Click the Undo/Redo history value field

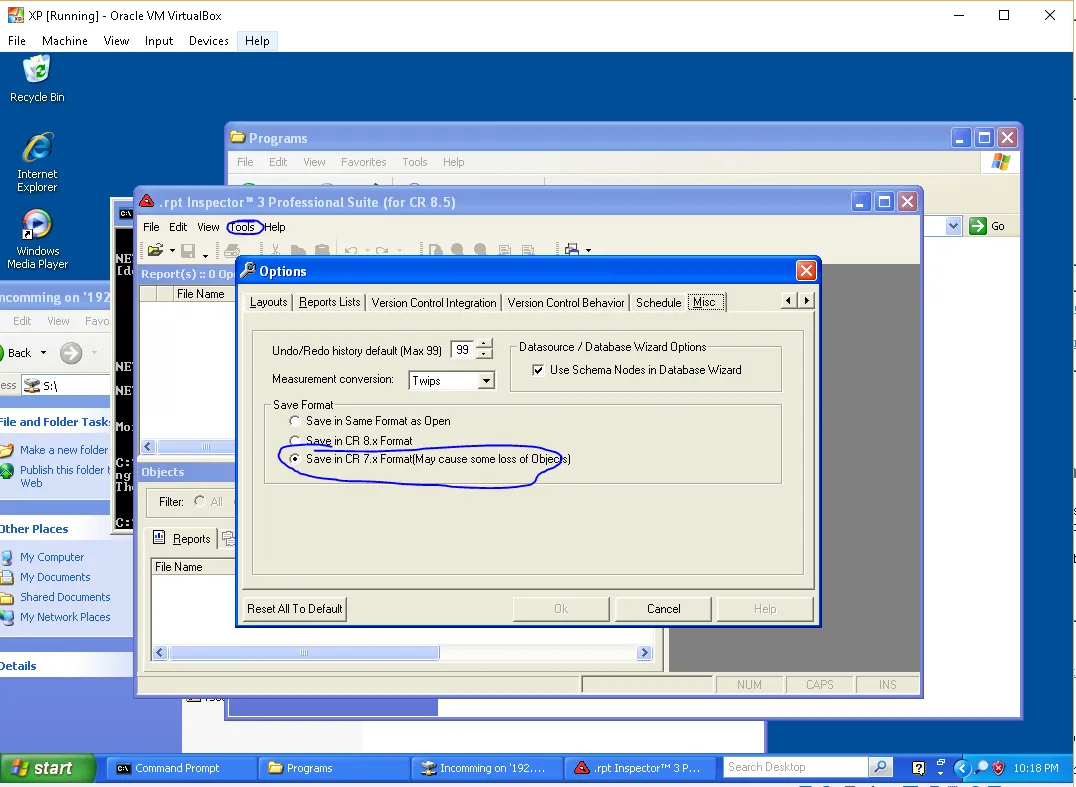463,349
